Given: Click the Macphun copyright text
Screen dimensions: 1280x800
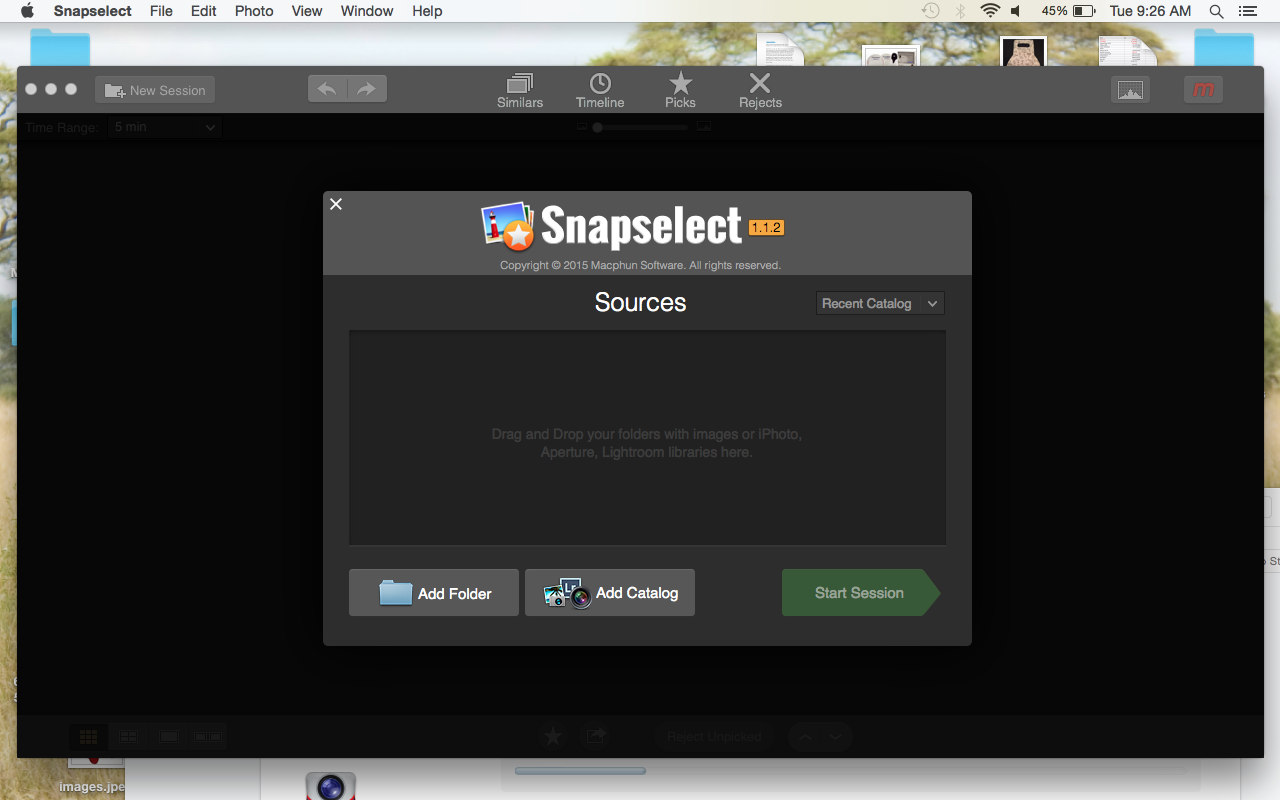Looking at the screenshot, I should [640, 266].
